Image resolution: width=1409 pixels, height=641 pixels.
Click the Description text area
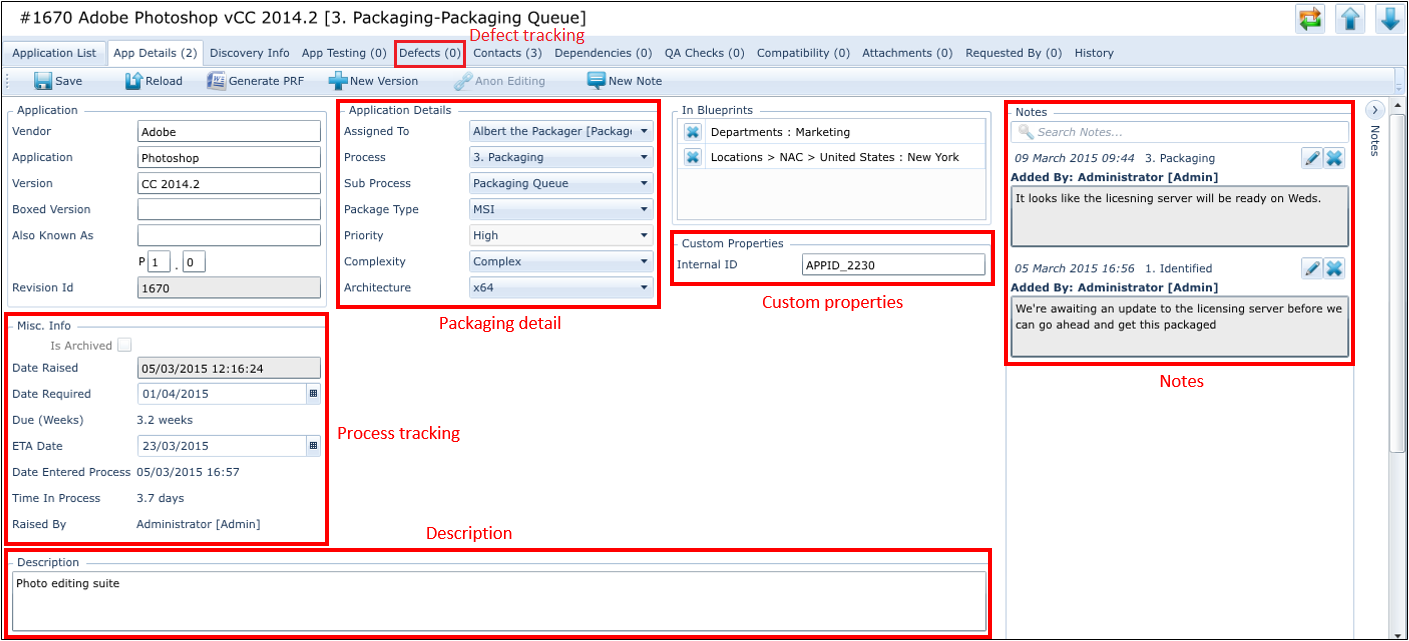click(x=500, y=601)
